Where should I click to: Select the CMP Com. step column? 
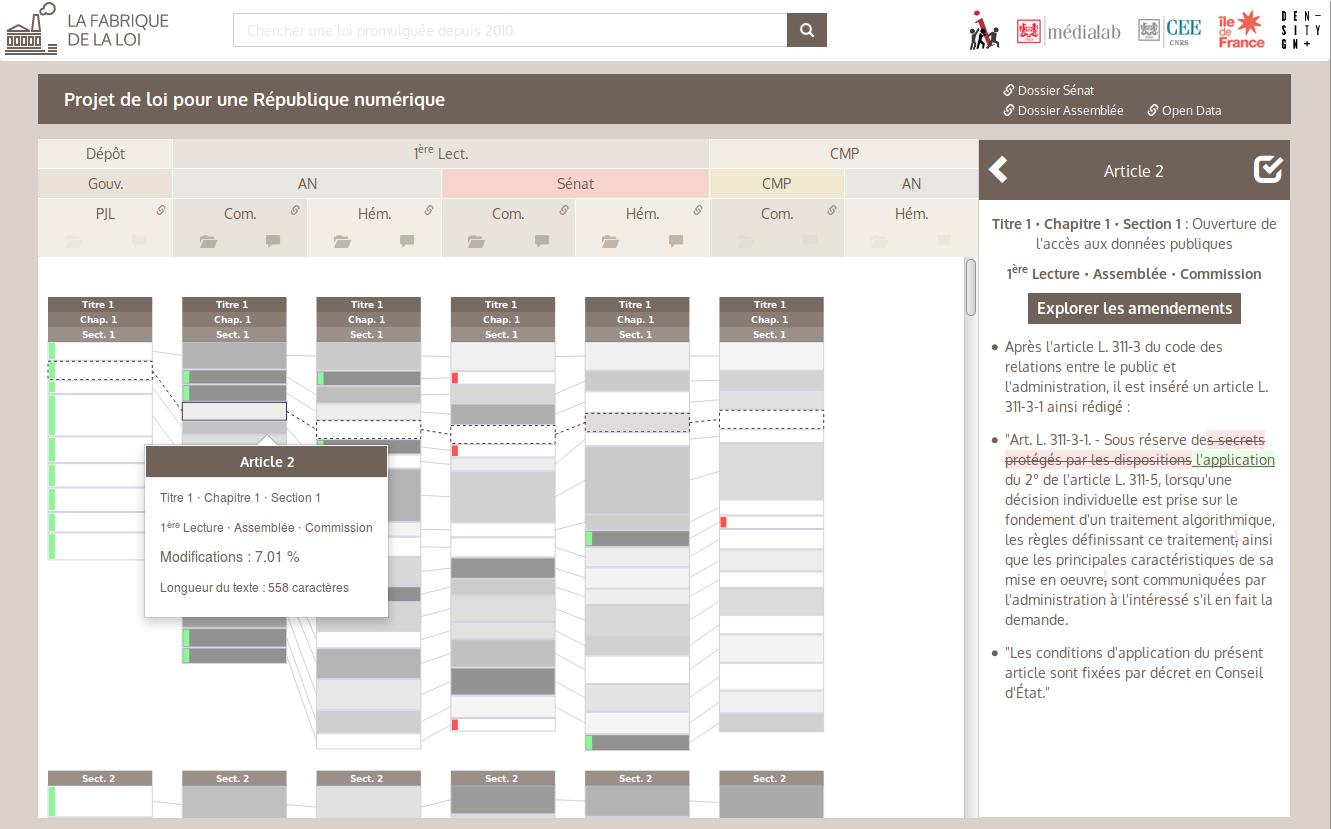click(x=776, y=214)
